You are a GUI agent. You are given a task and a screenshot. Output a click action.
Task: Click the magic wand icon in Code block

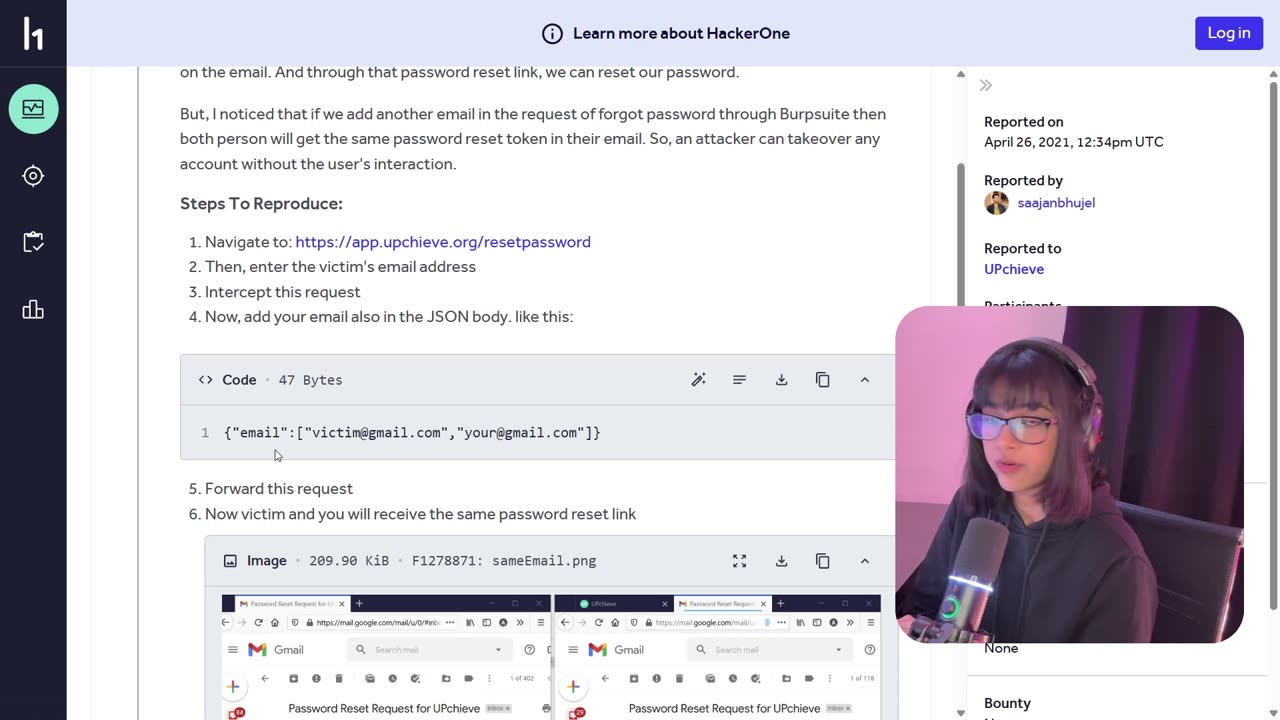[x=699, y=380]
